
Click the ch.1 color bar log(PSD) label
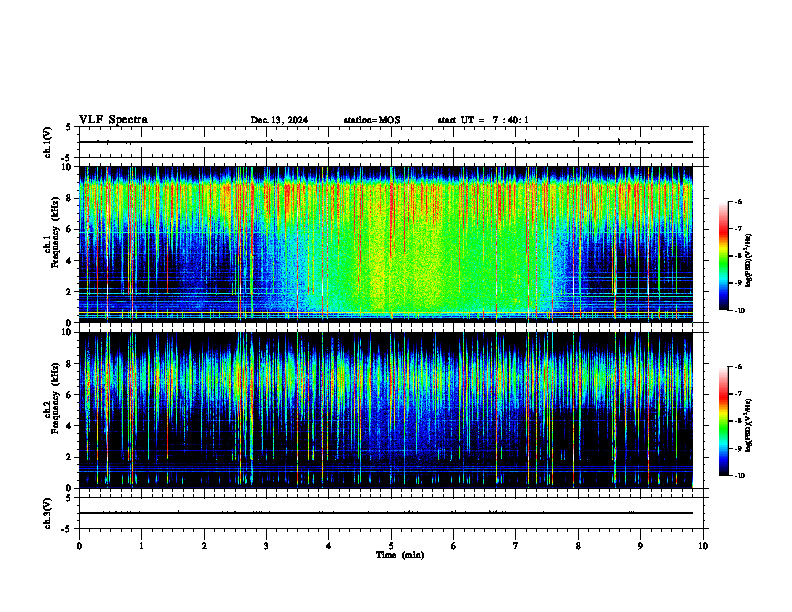click(x=748, y=260)
